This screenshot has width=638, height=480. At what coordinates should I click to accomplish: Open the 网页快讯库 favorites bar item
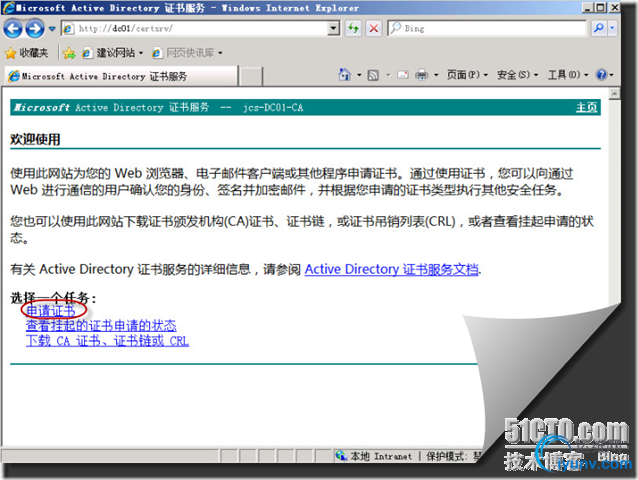(187, 53)
